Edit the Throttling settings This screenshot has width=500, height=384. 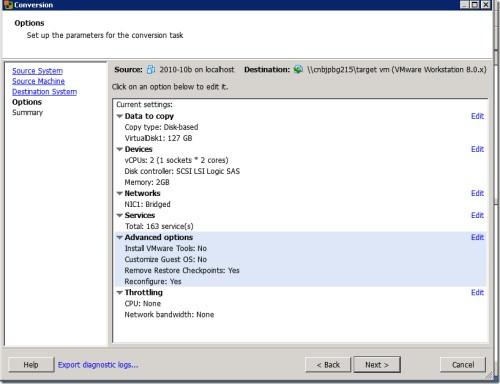pos(477,292)
